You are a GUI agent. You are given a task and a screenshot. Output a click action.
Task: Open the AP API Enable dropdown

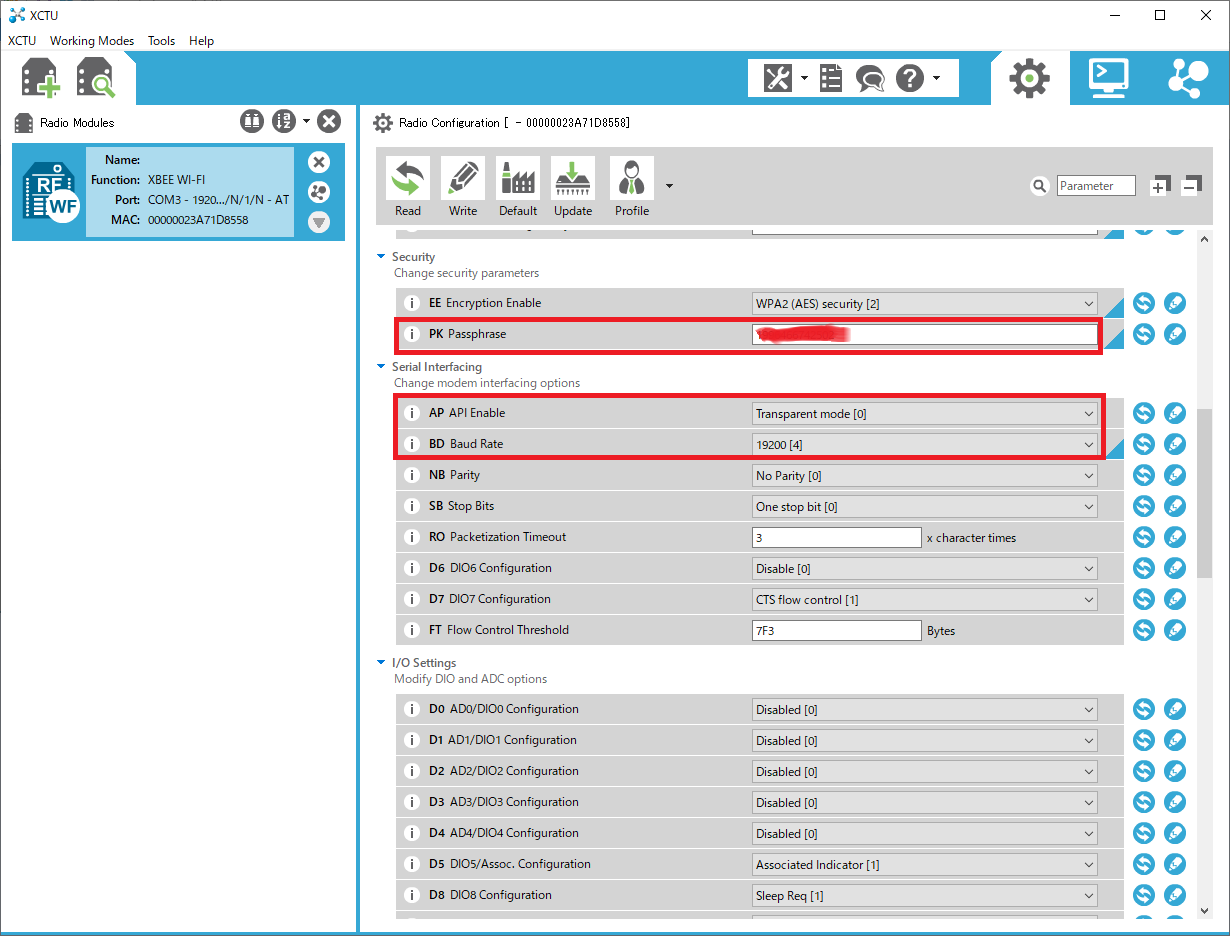[x=924, y=413]
